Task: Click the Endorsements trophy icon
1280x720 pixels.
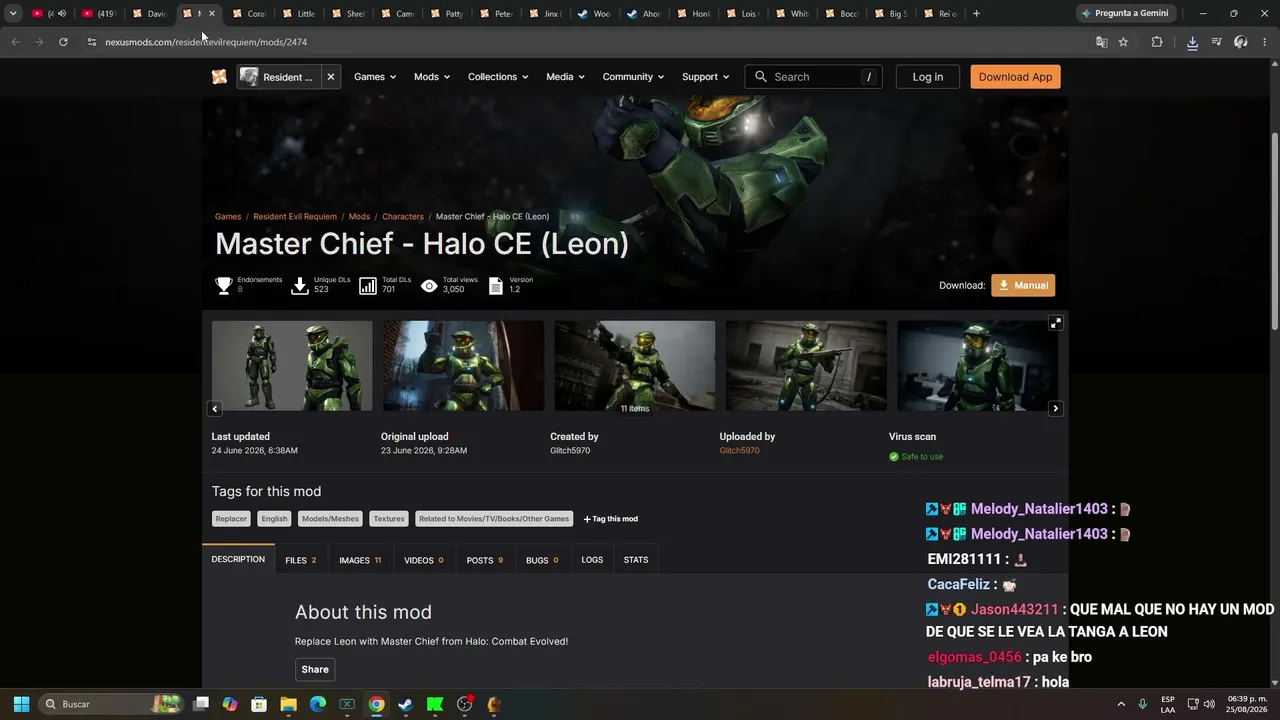Action: pyautogui.click(x=224, y=286)
